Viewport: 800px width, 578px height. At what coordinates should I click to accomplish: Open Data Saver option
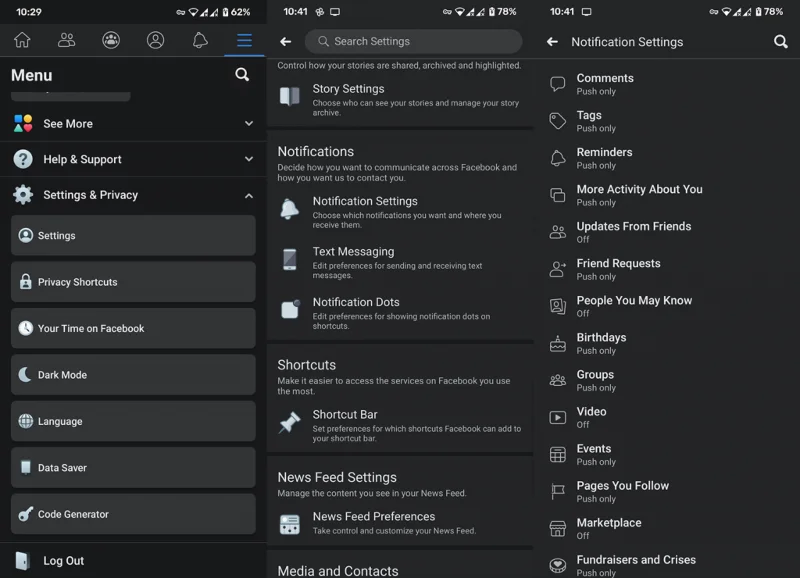pyautogui.click(x=133, y=467)
